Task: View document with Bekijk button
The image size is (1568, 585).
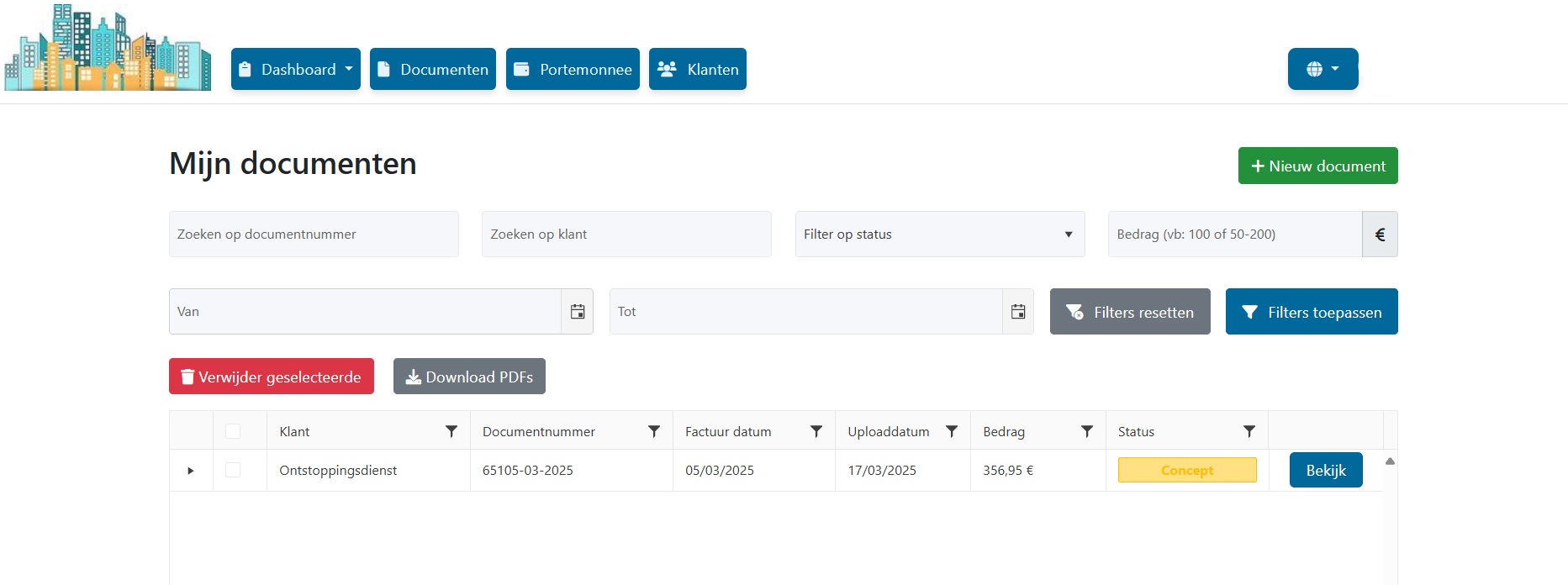Action: [x=1326, y=470]
